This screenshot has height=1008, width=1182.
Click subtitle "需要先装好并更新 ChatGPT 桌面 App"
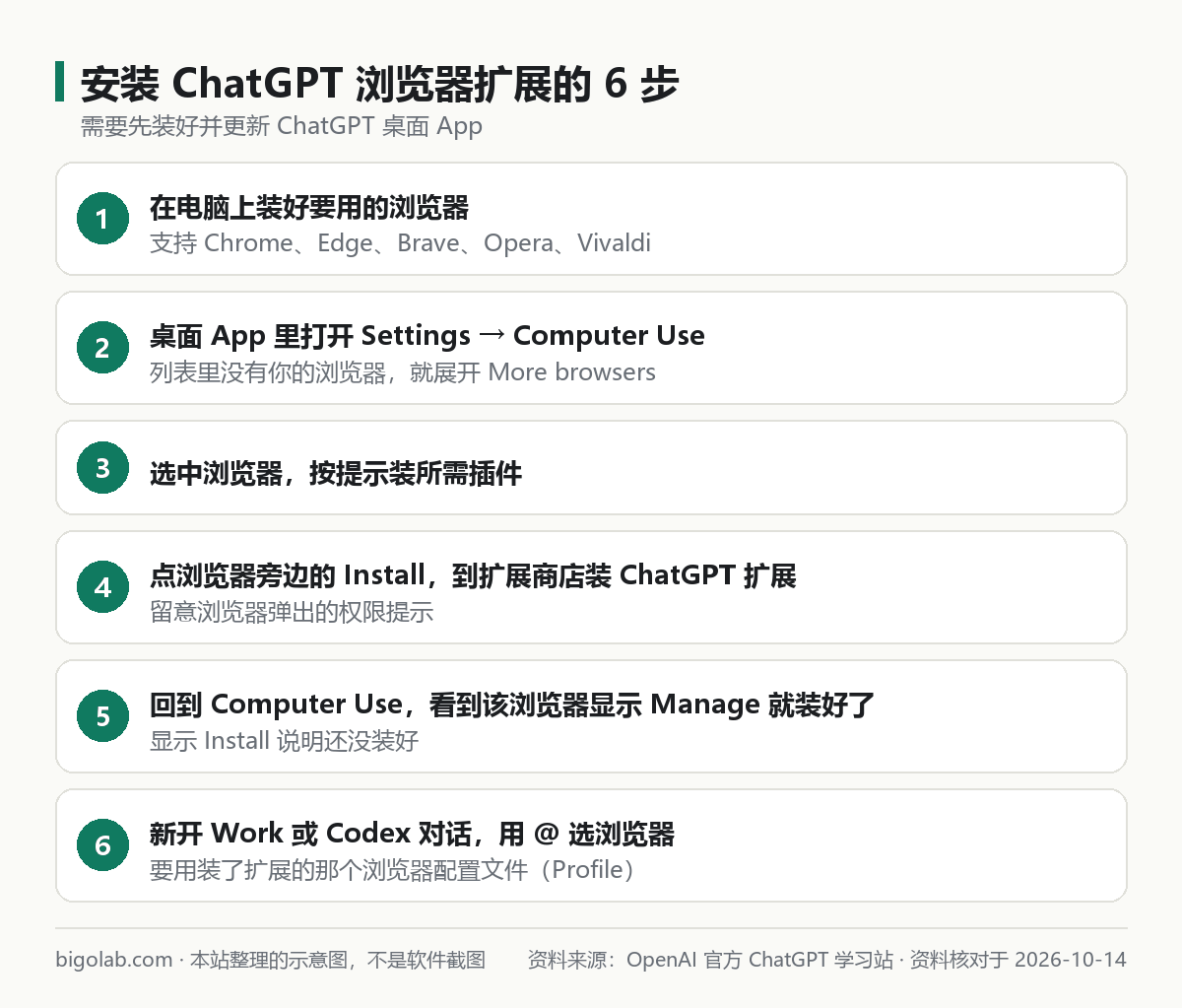click(x=282, y=126)
